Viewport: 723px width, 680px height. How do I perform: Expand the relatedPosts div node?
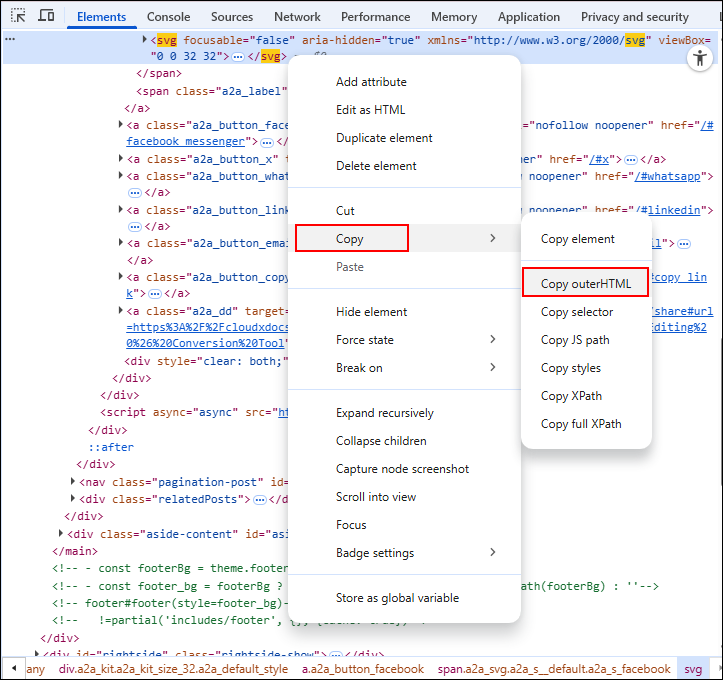click(72, 498)
